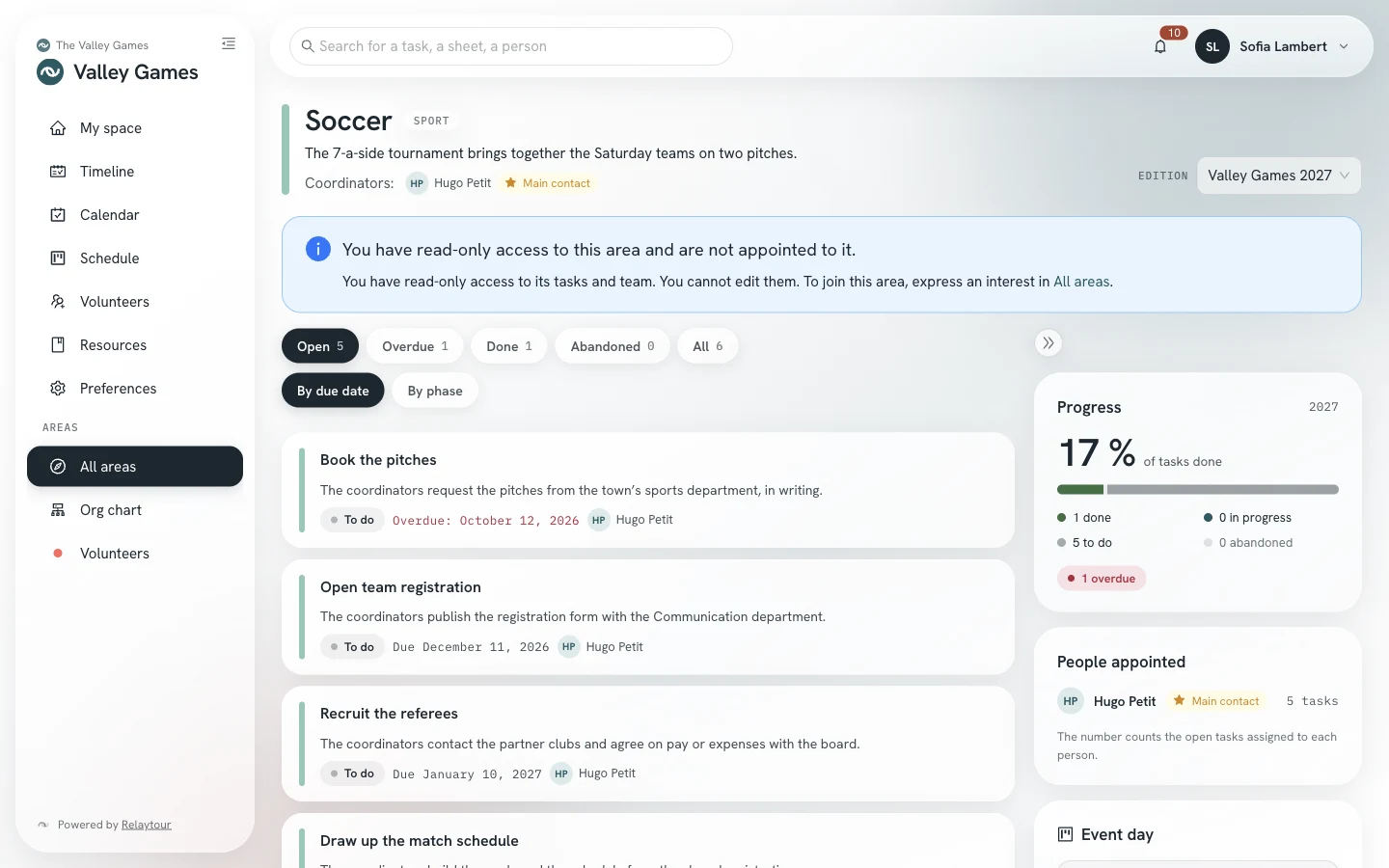Click the blue info icon in banner

pyautogui.click(x=318, y=249)
